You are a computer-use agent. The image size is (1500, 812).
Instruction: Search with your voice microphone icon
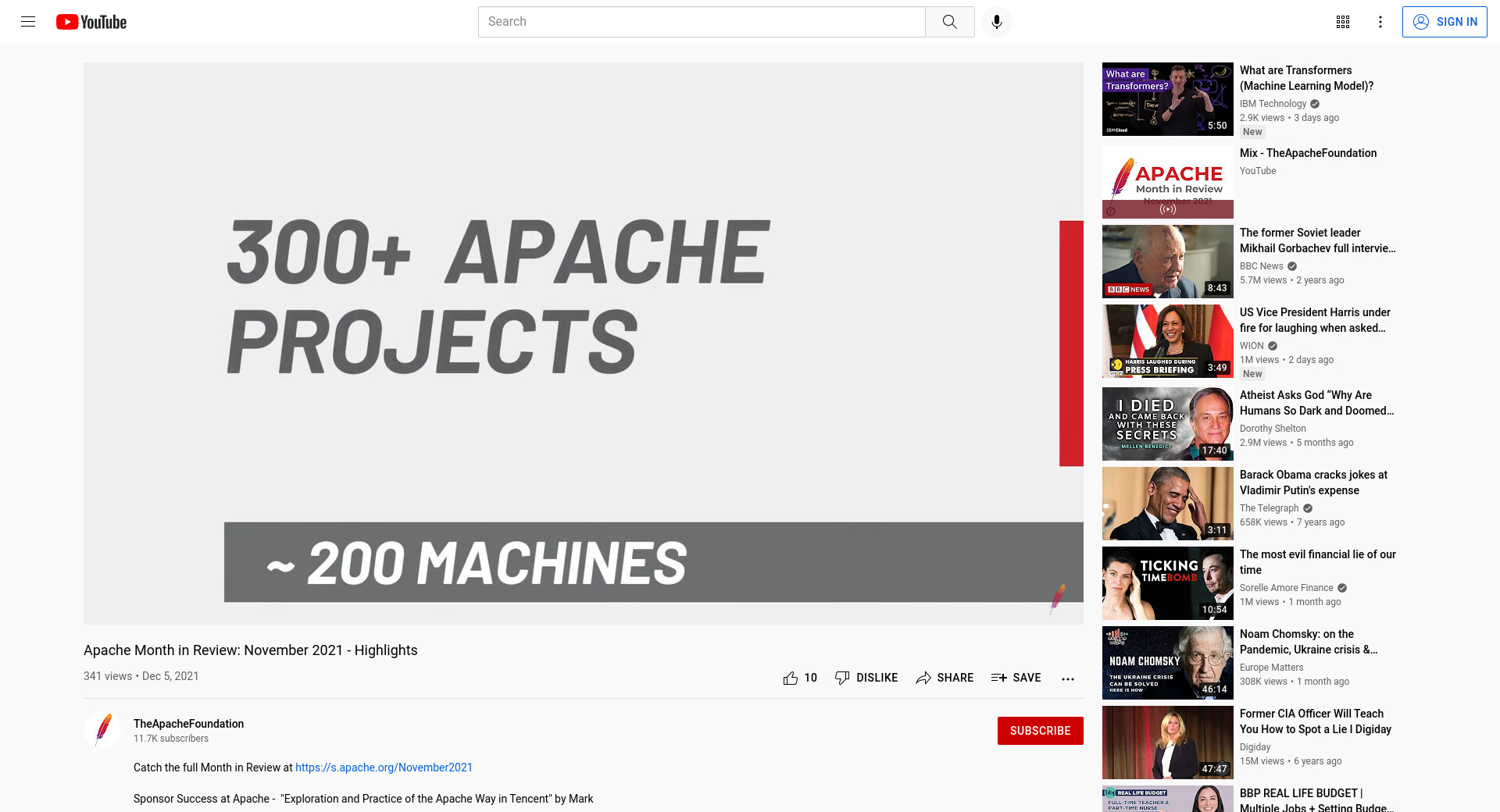coord(996,22)
